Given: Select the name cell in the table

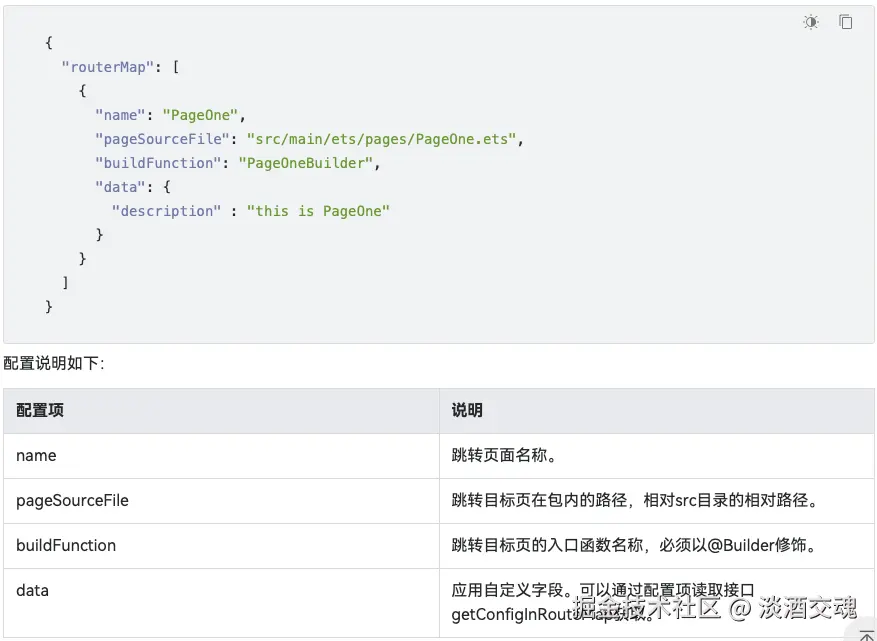Looking at the screenshot, I should pos(36,455).
